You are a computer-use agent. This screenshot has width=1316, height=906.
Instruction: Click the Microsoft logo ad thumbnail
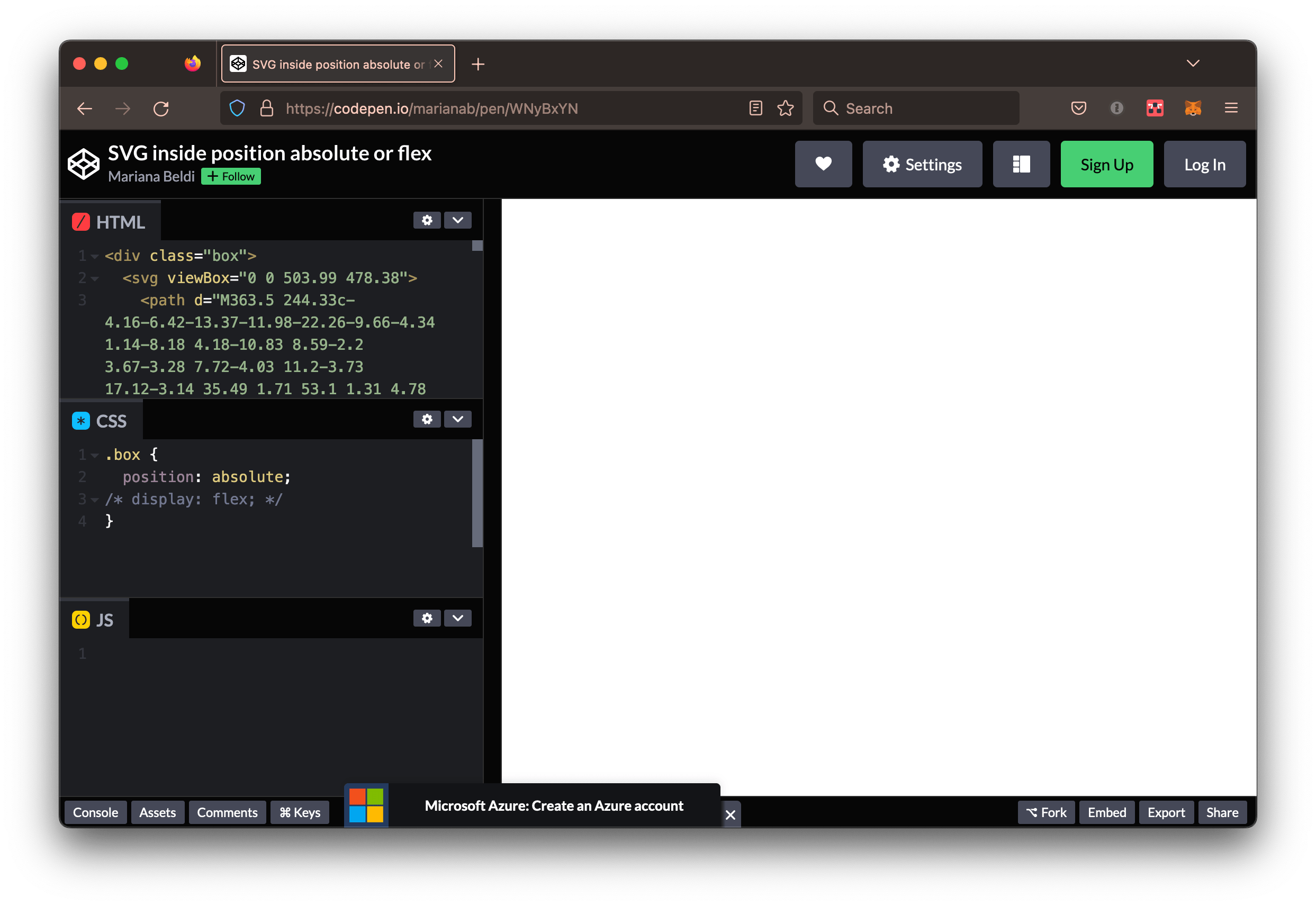(x=366, y=805)
